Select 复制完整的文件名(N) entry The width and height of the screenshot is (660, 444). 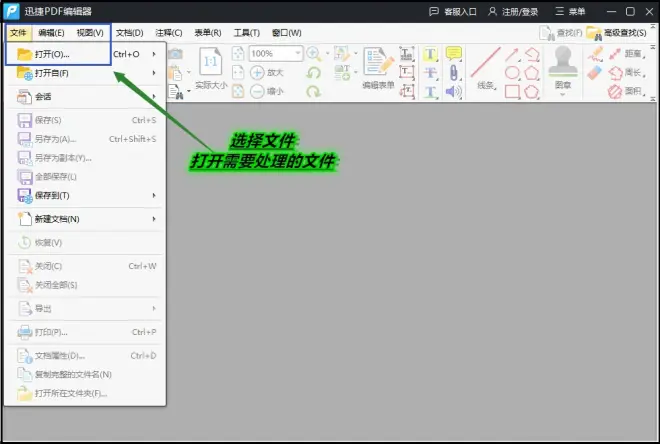(x=85, y=374)
